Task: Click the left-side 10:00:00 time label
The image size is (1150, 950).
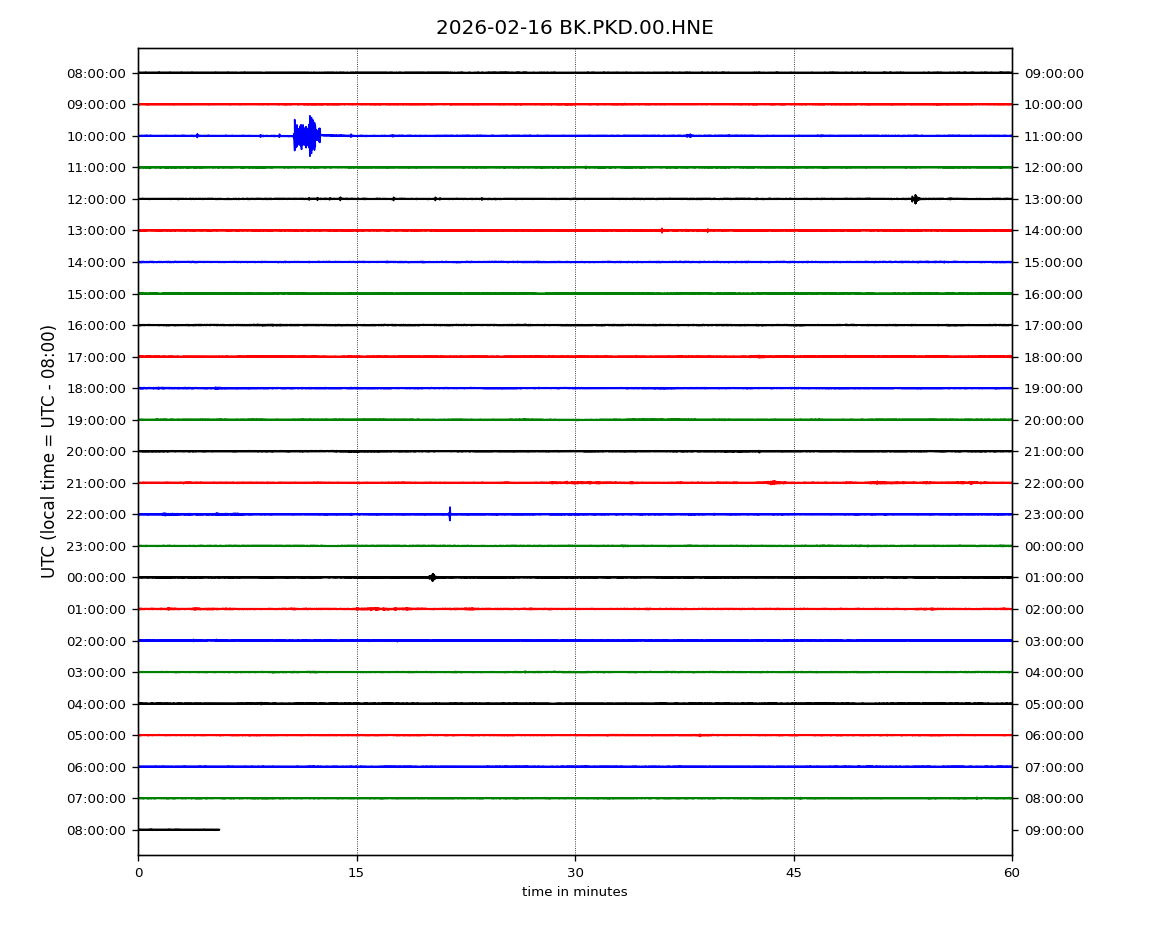Action: click(x=96, y=136)
